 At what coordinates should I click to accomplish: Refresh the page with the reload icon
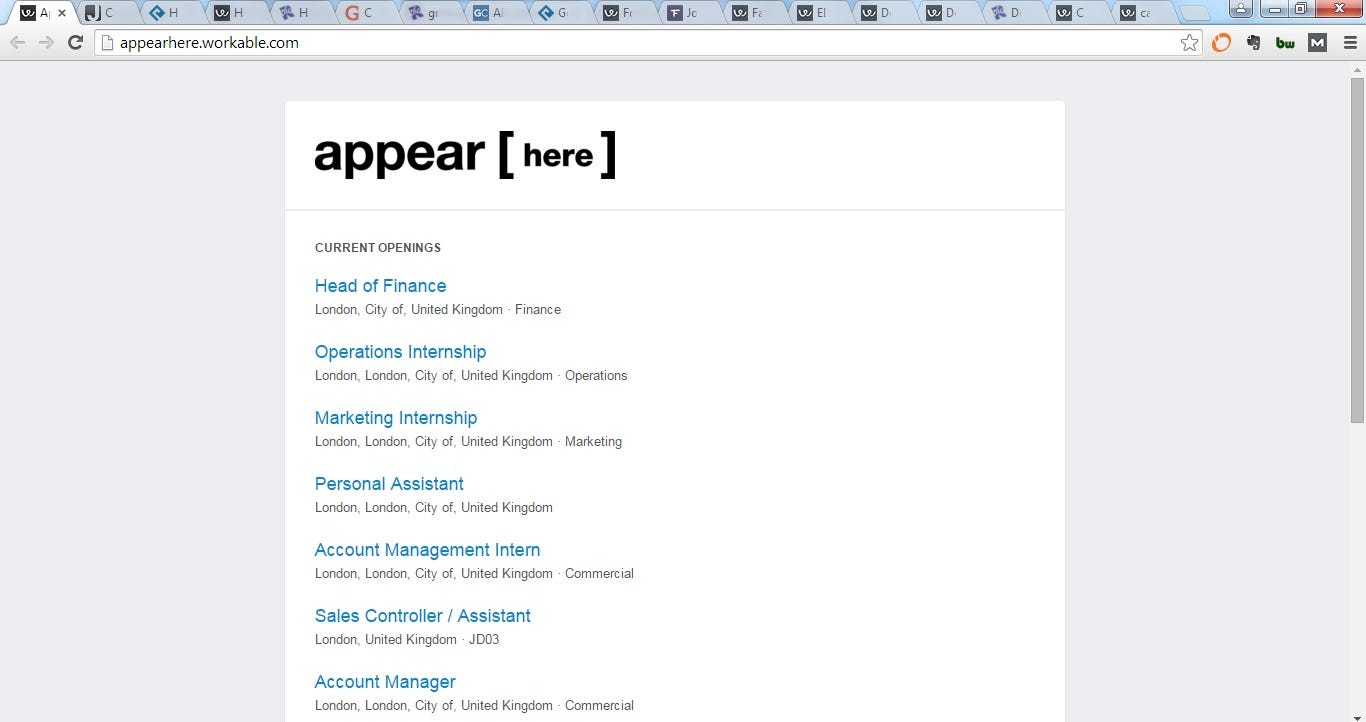75,42
